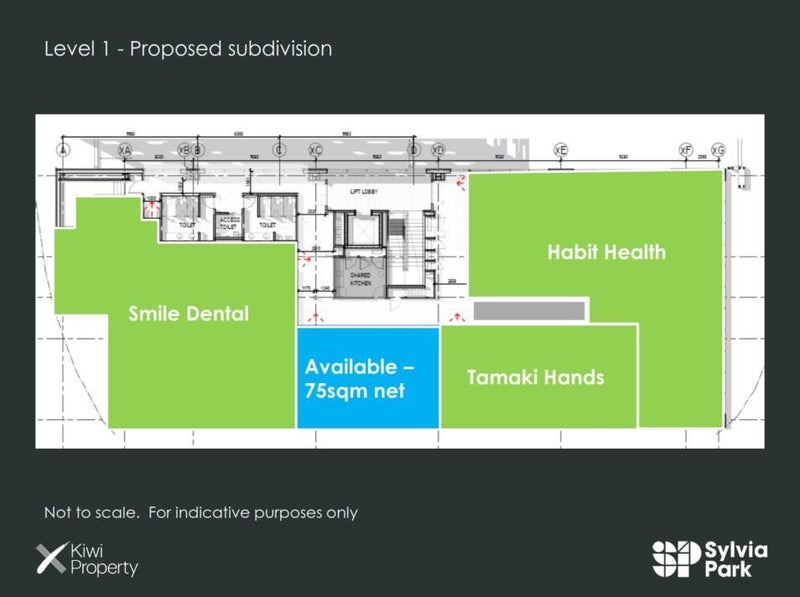The width and height of the screenshot is (800, 597).
Task: Select the blue Available 75sqm net unit
Action: 367,377
